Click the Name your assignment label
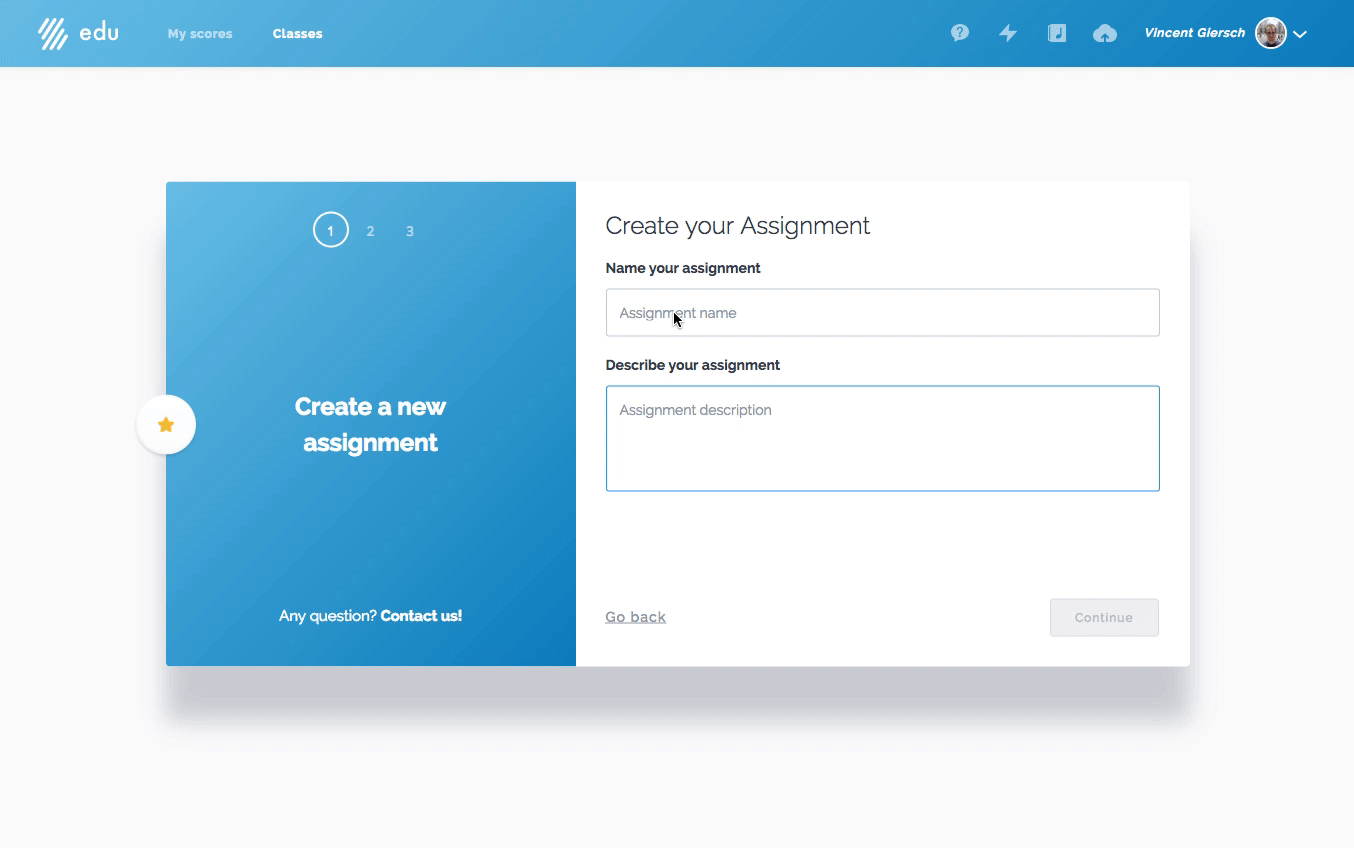The image size is (1354, 848). click(683, 268)
